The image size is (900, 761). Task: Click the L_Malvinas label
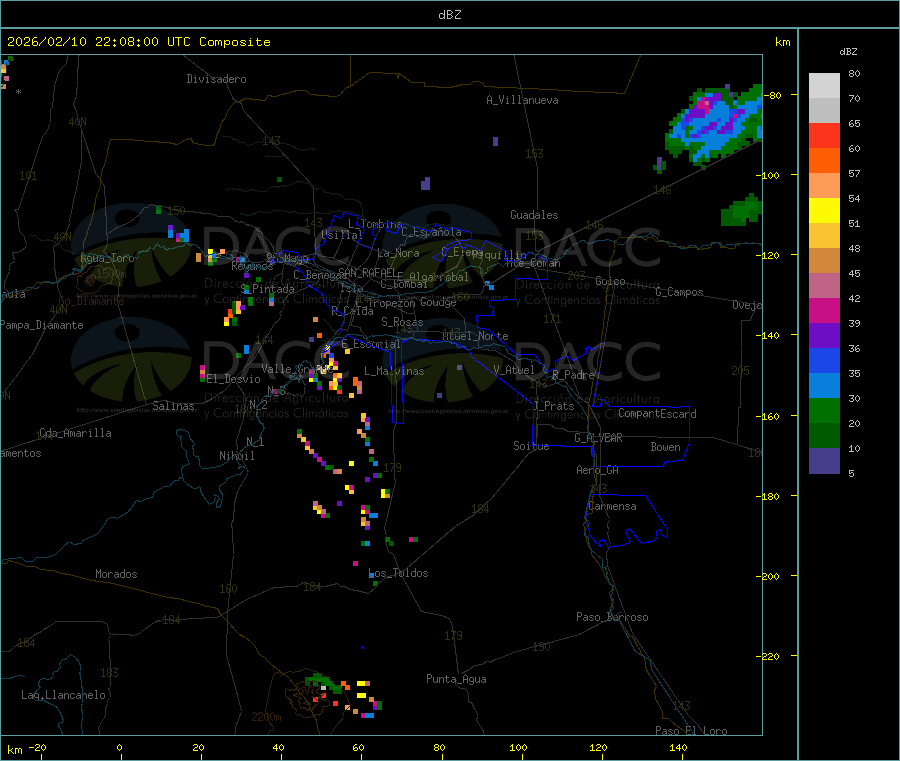click(394, 371)
